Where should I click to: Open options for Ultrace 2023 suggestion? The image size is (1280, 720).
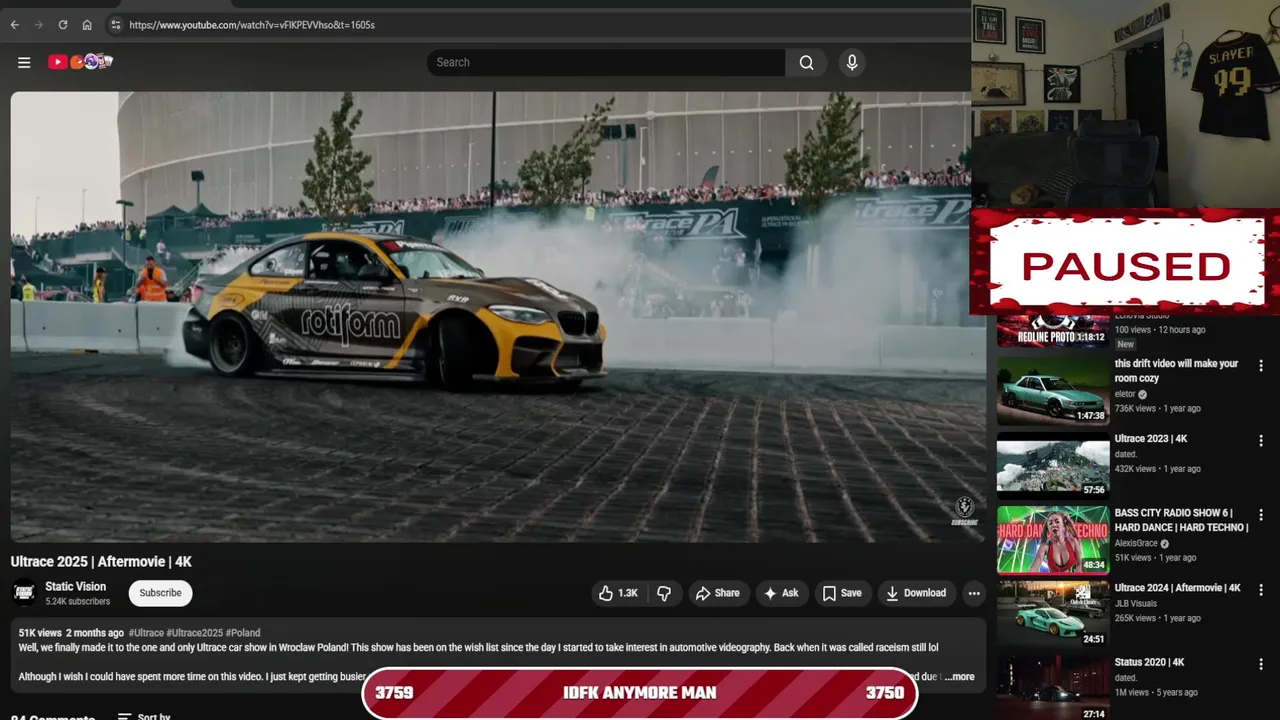1261,441
